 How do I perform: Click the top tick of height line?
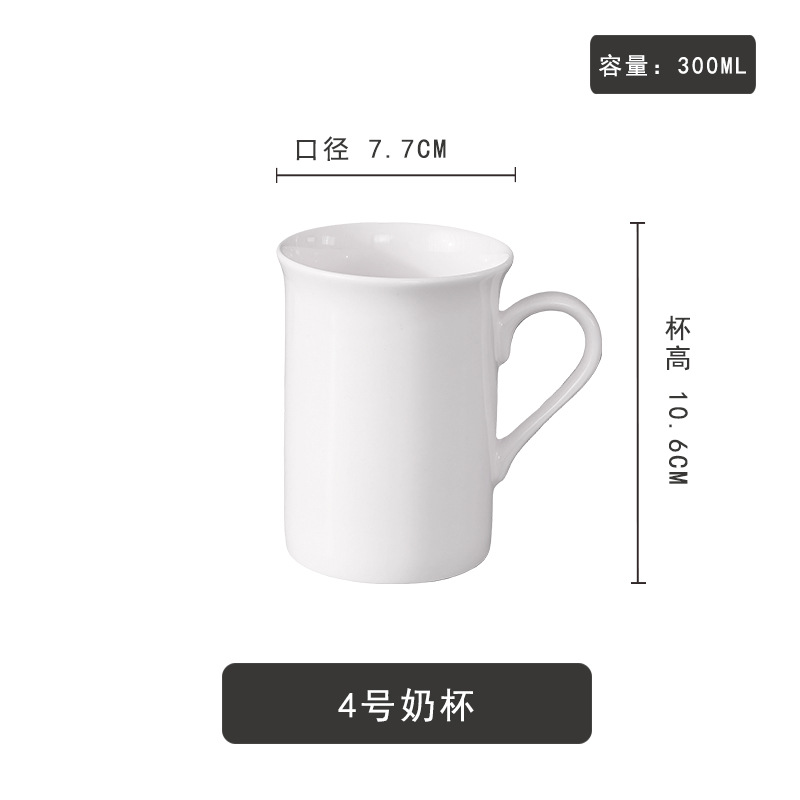pyautogui.click(x=638, y=223)
